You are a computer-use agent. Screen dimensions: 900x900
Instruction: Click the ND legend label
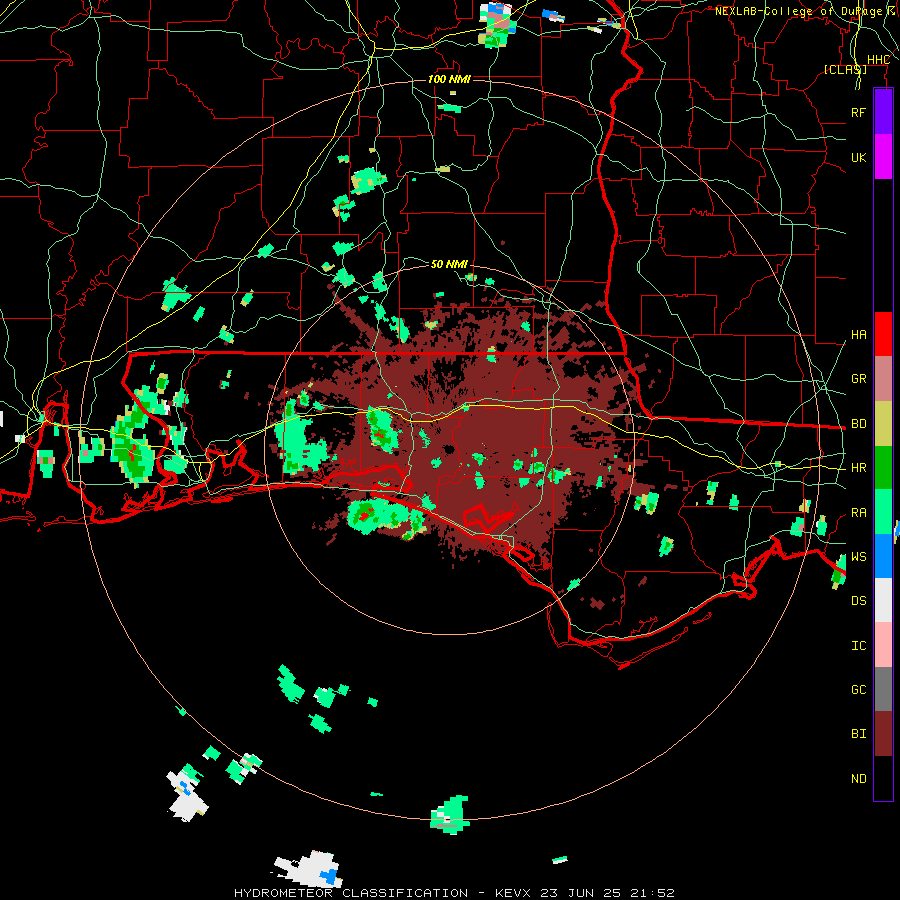(x=858, y=779)
